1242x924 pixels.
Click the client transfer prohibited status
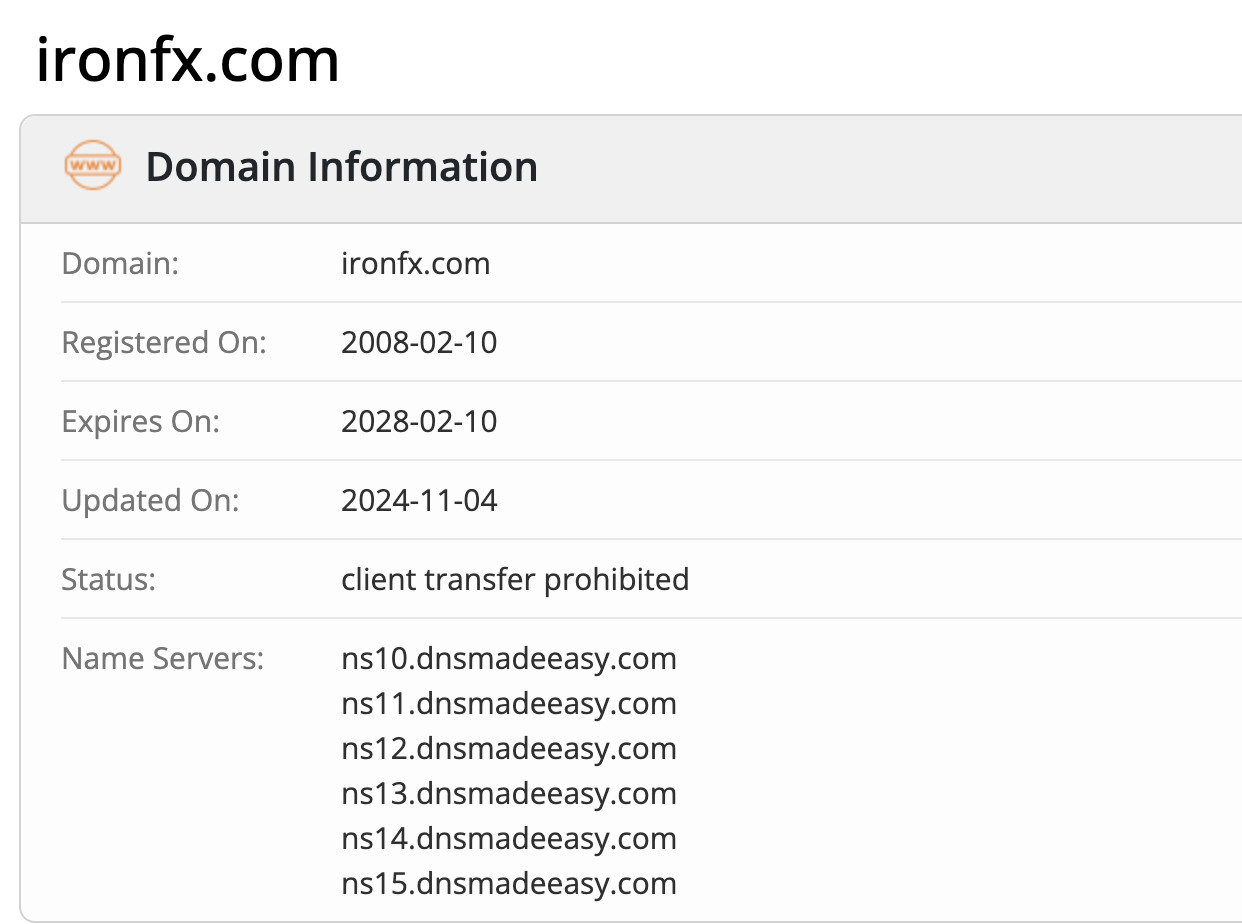click(515, 580)
